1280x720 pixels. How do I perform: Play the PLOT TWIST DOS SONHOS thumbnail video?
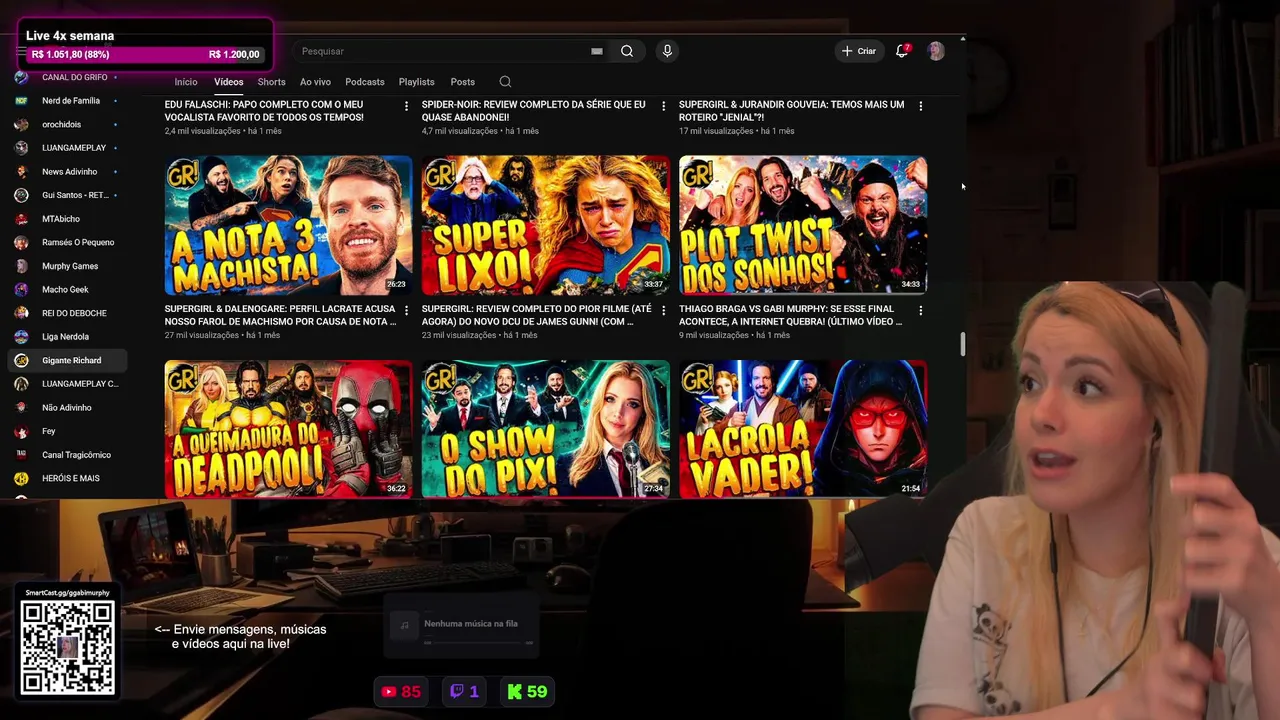coord(803,225)
